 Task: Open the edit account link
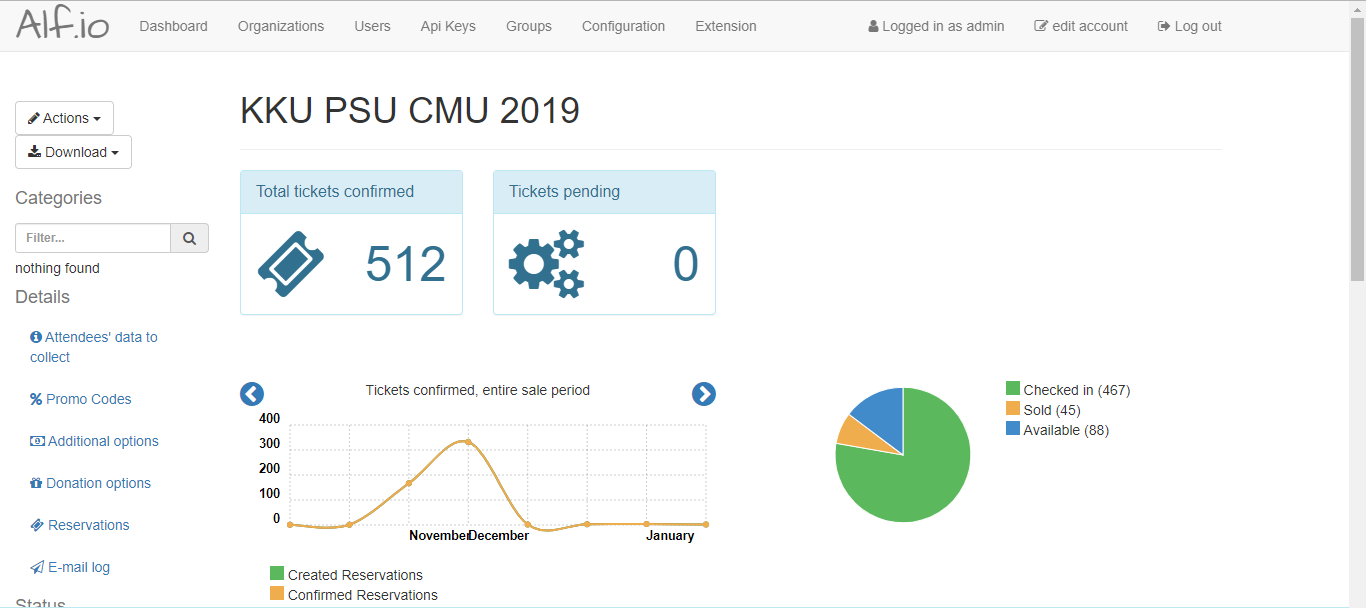pyautogui.click(x=1081, y=26)
